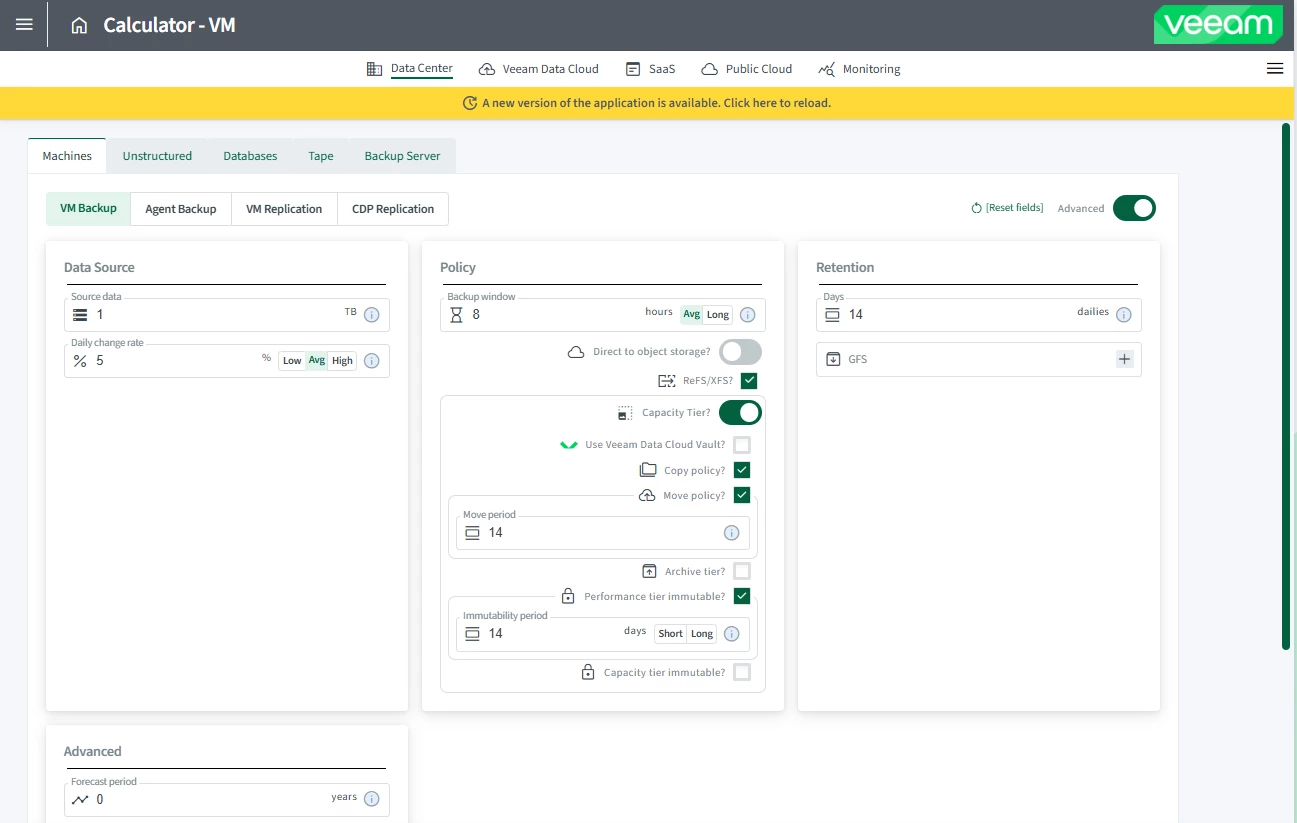
Task: Uncheck the ReFS/XFS checkbox
Action: pos(749,381)
